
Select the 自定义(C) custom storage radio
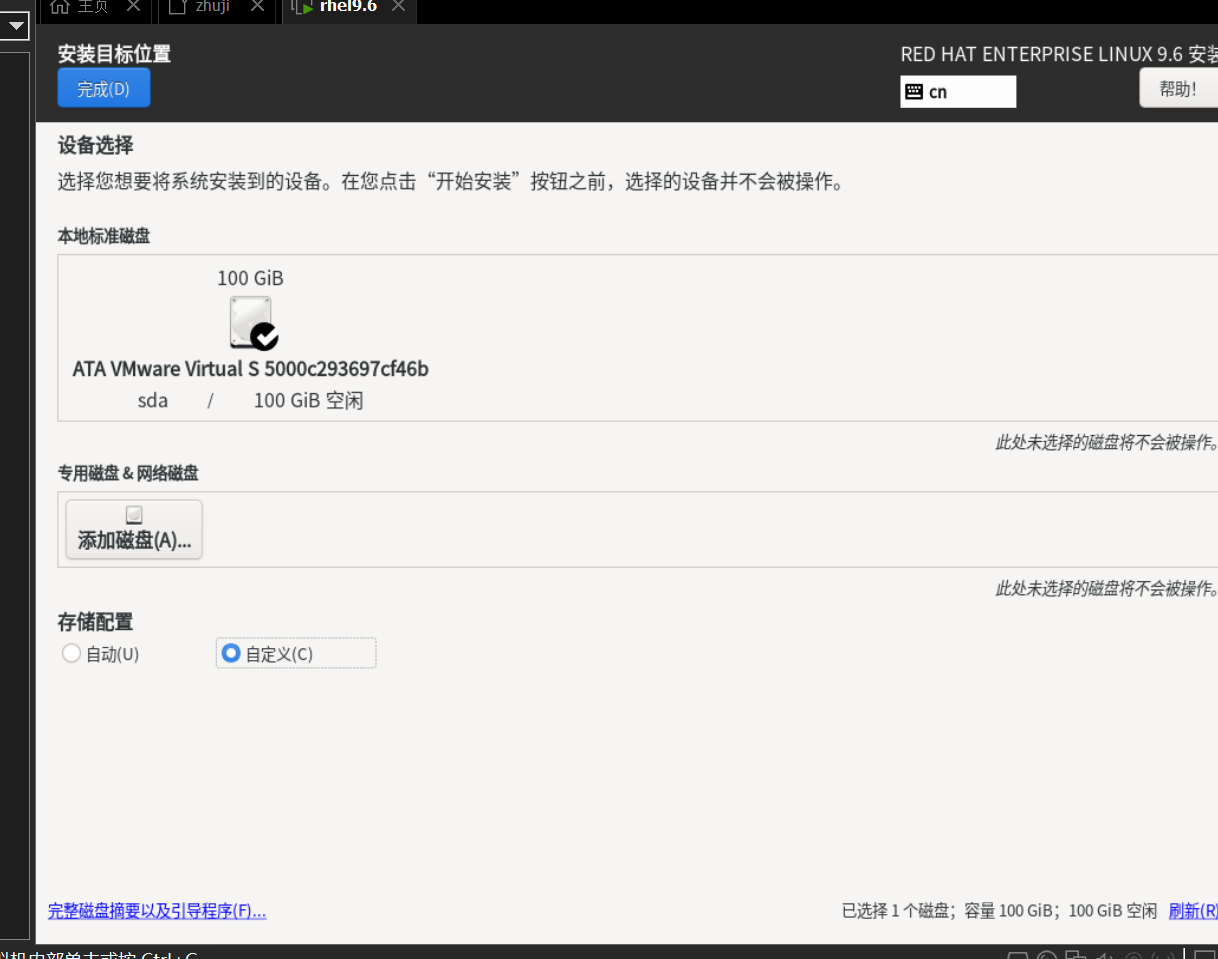[296, 654]
